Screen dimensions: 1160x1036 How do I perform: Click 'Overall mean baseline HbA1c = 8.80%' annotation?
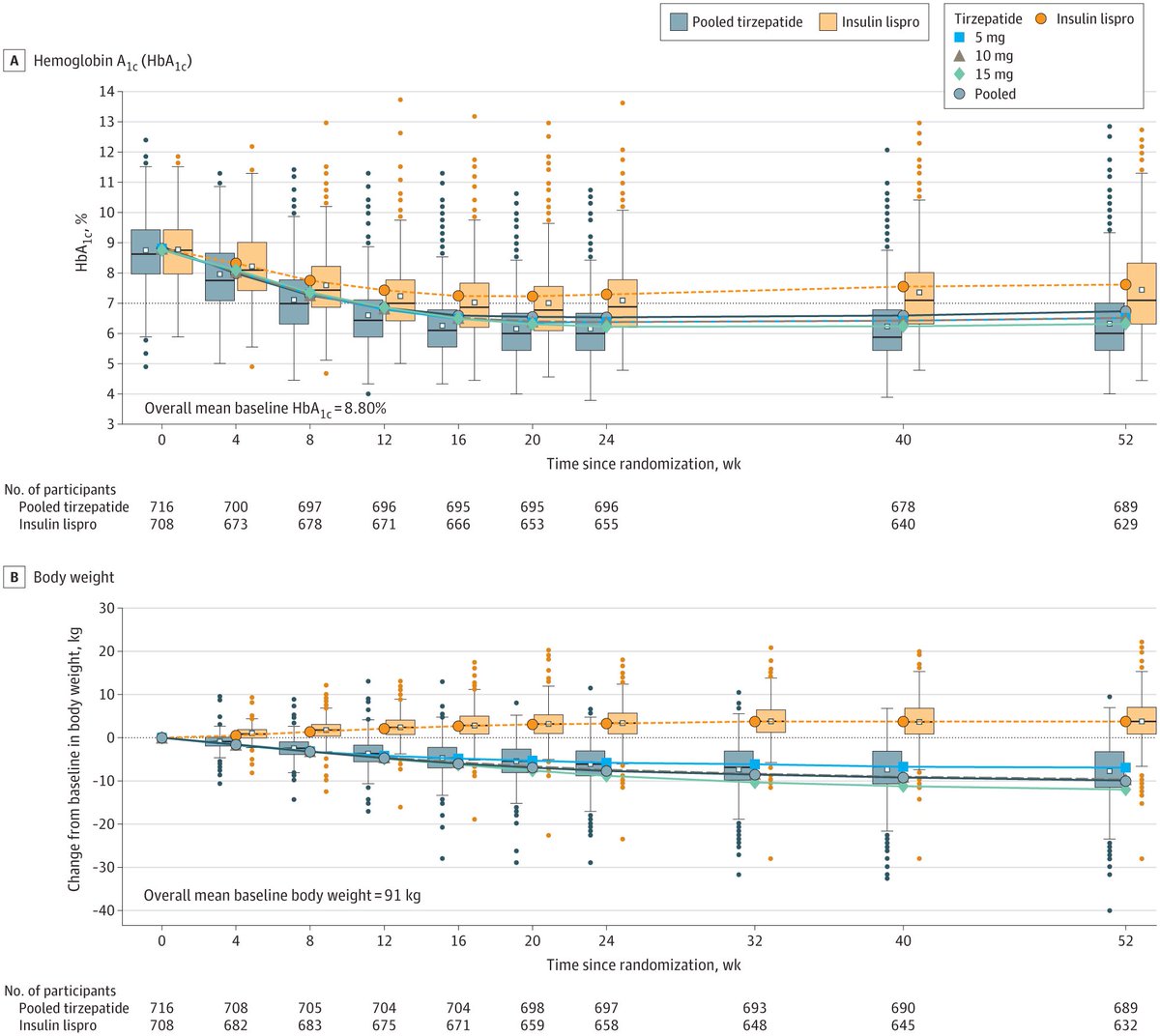coord(265,409)
